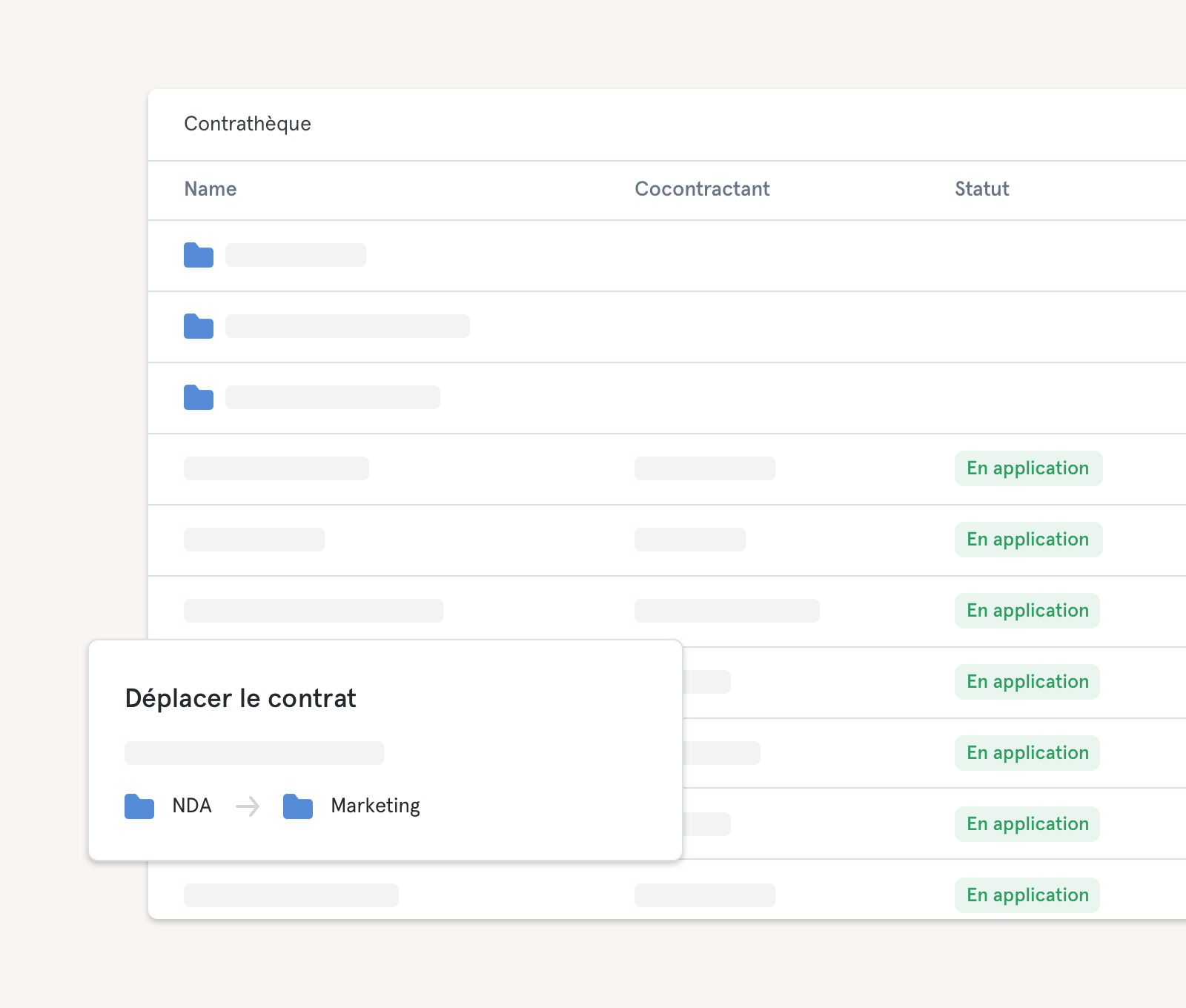Sort by the Cocontractant column header
Viewport: 1186px width, 1008px height.
coord(702,189)
